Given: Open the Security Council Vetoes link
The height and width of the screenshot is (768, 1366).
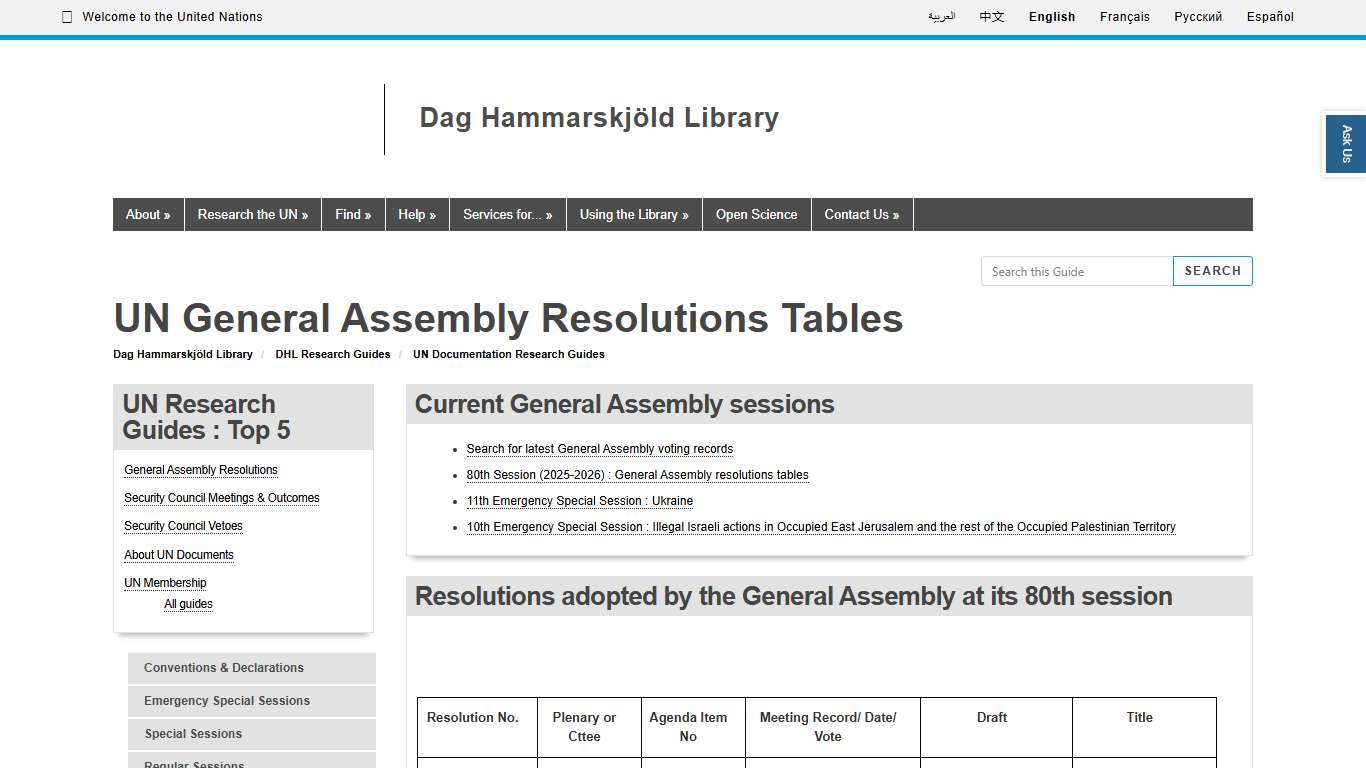Looking at the screenshot, I should (x=183, y=526).
